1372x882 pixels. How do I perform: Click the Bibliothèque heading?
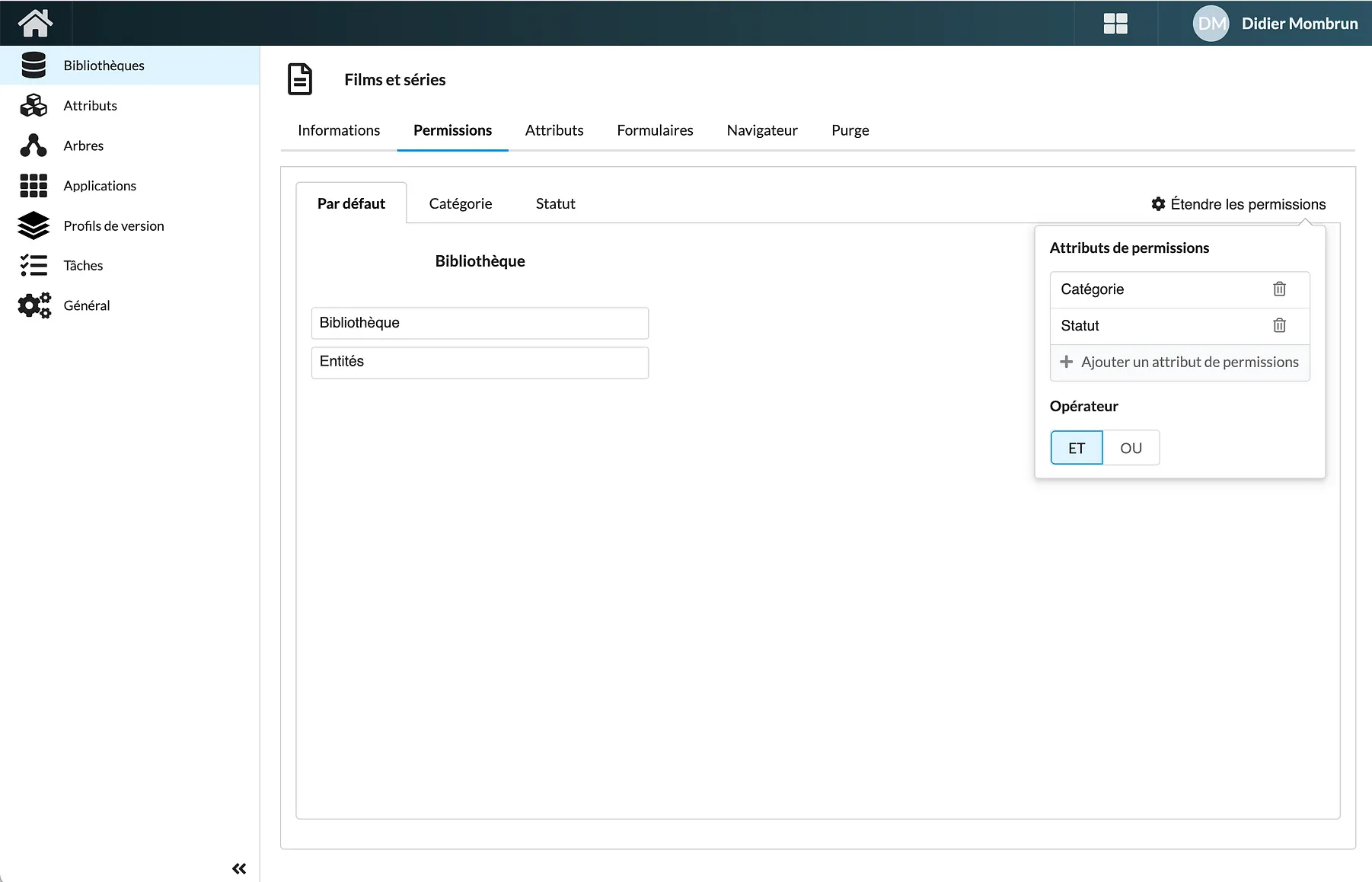pos(480,261)
